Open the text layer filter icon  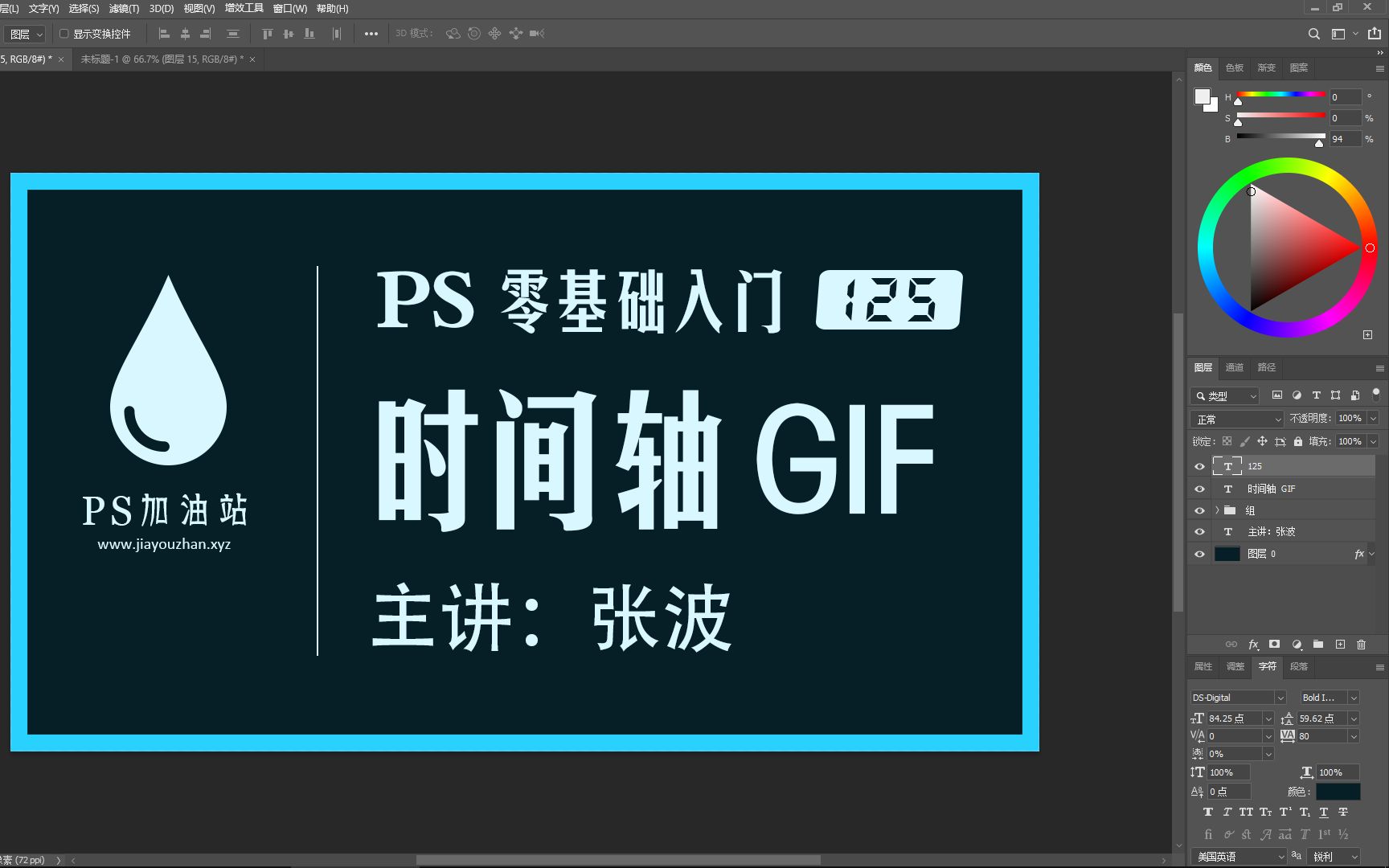coord(1316,395)
